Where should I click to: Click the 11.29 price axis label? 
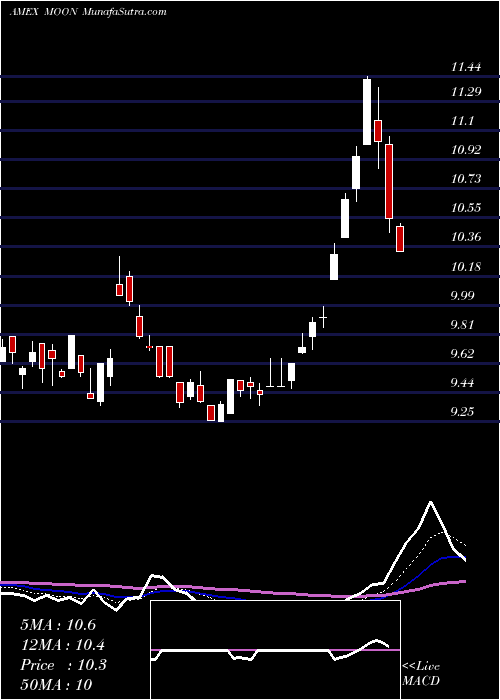[466, 92]
